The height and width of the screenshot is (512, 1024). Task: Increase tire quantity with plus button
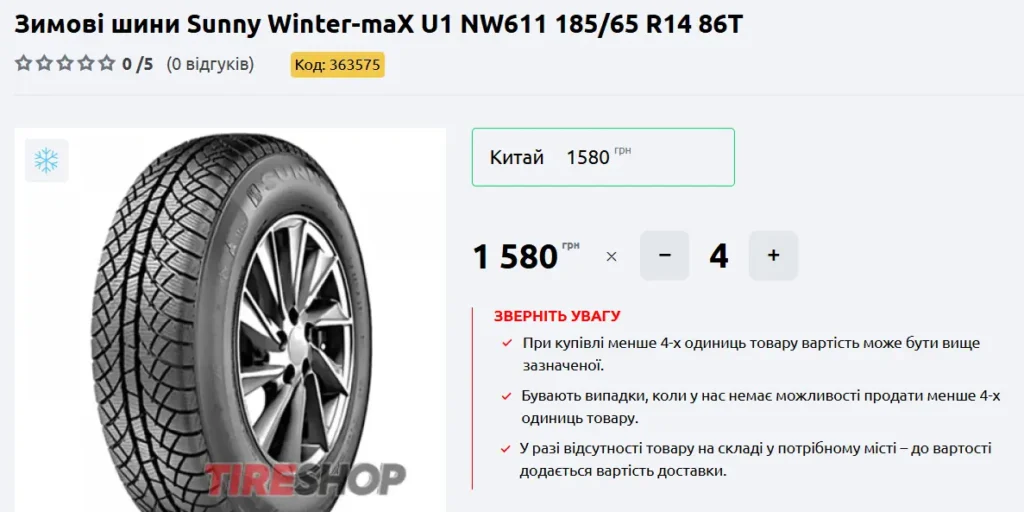(x=773, y=255)
